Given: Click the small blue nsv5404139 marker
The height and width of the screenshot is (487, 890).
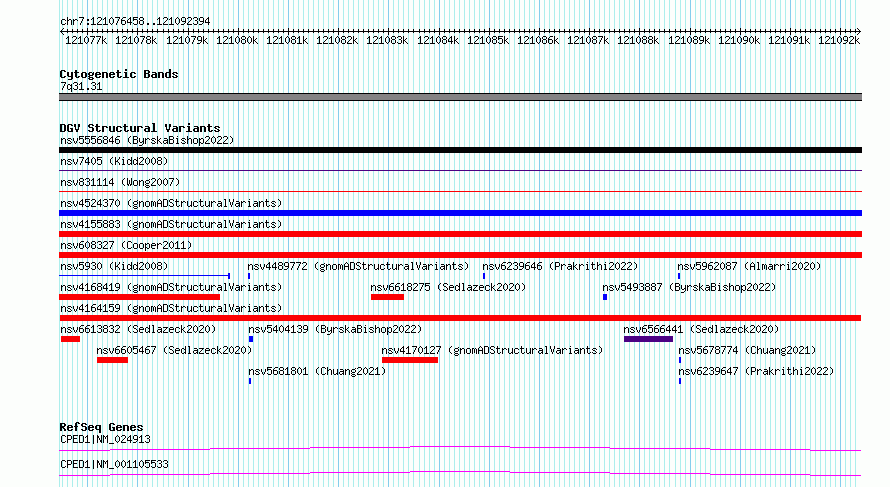Looking at the screenshot, I should pos(251,339).
